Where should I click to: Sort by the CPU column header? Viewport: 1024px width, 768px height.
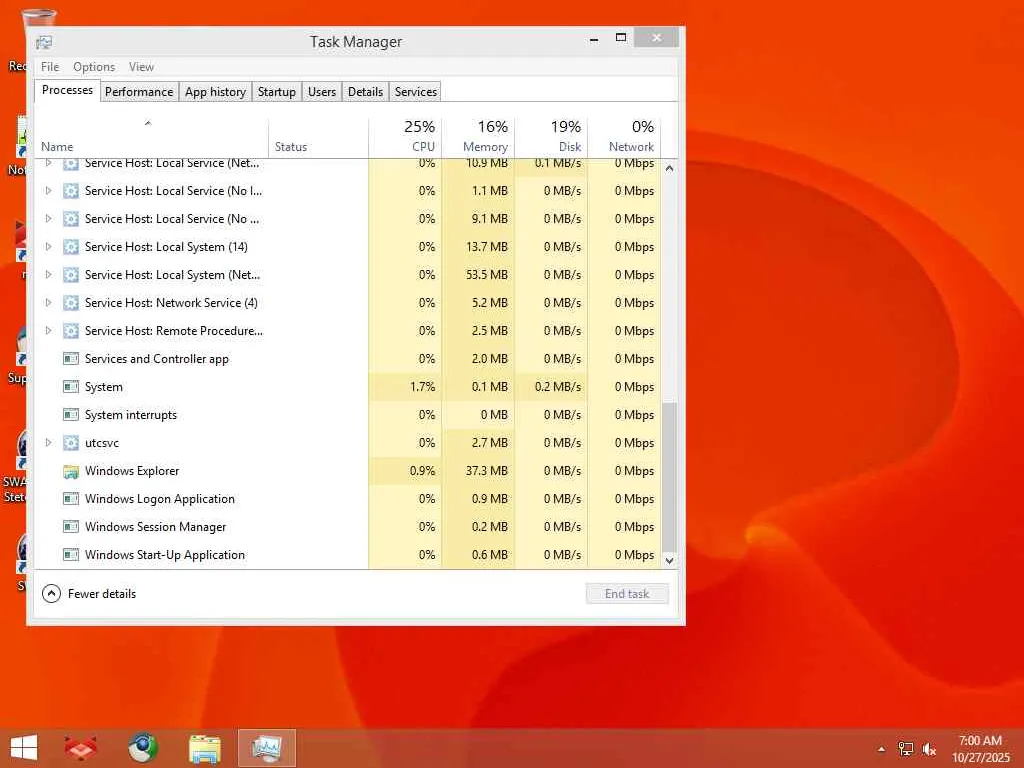pyautogui.click(x=406, y=138)
